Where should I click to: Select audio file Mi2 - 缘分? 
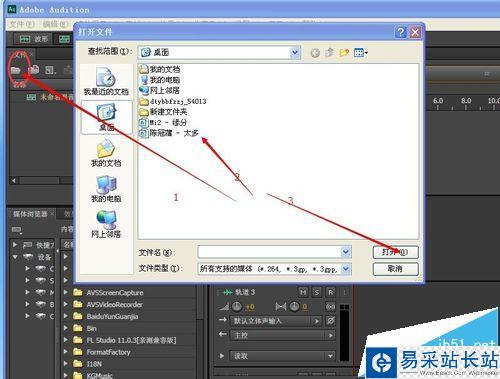pyautogui.click(x=163, y=122)
